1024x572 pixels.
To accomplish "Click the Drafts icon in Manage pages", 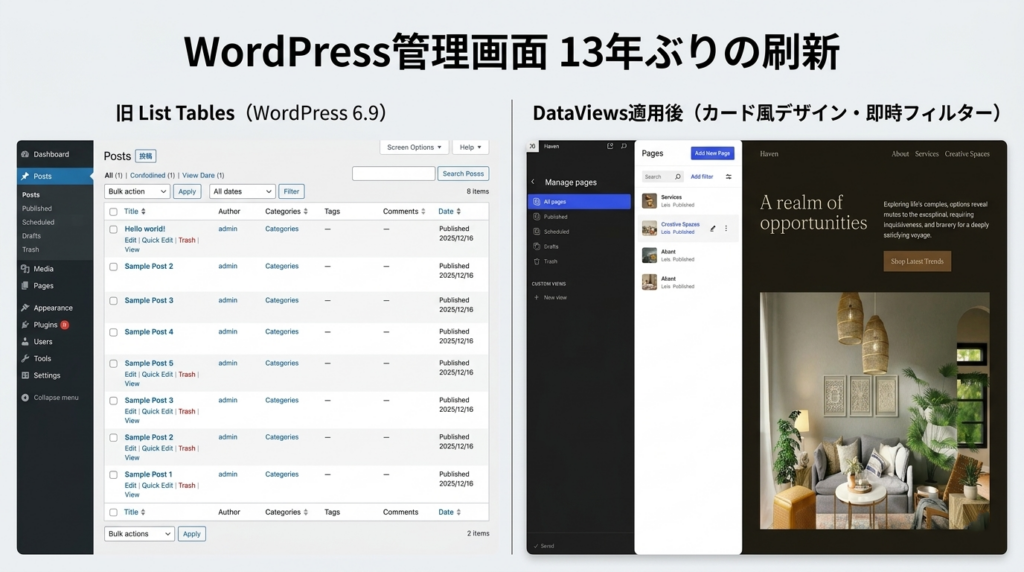I will click(x=537, y=247).
